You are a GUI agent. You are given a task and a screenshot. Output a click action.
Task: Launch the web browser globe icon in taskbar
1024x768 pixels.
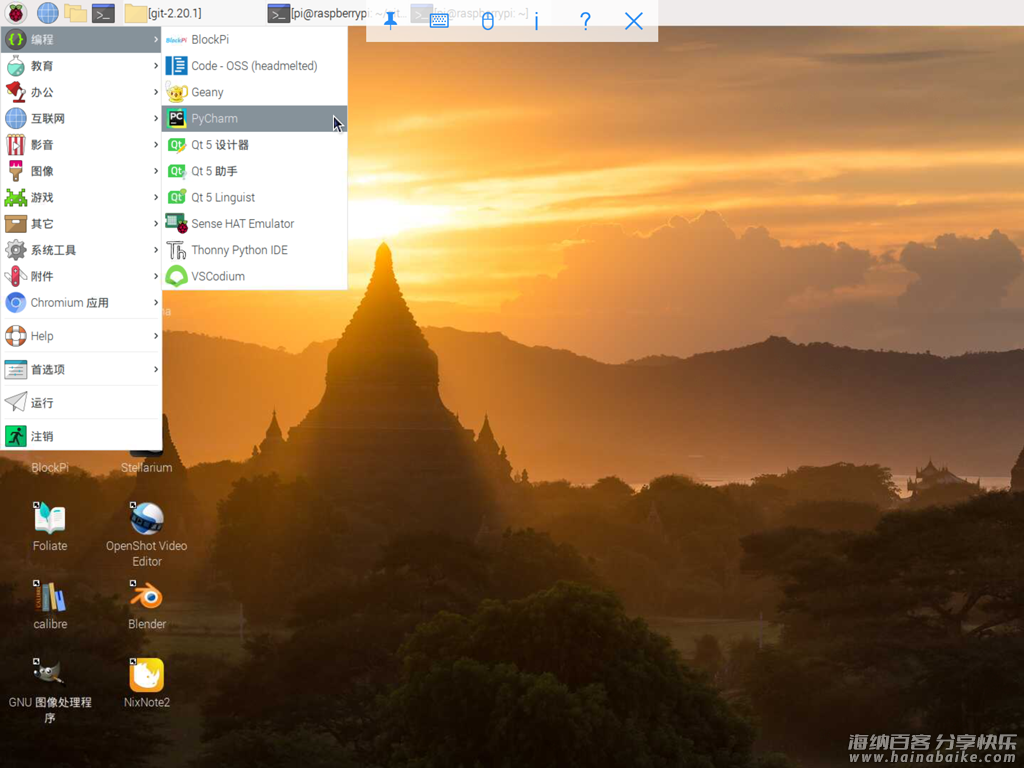pos(47,12)
